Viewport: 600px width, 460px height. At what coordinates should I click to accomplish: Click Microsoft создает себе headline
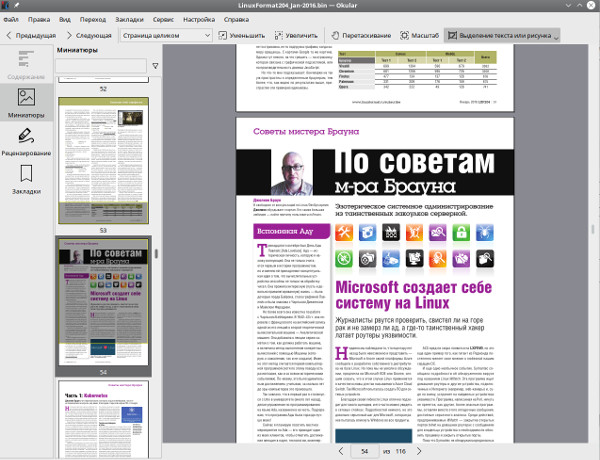pos(413,295)
